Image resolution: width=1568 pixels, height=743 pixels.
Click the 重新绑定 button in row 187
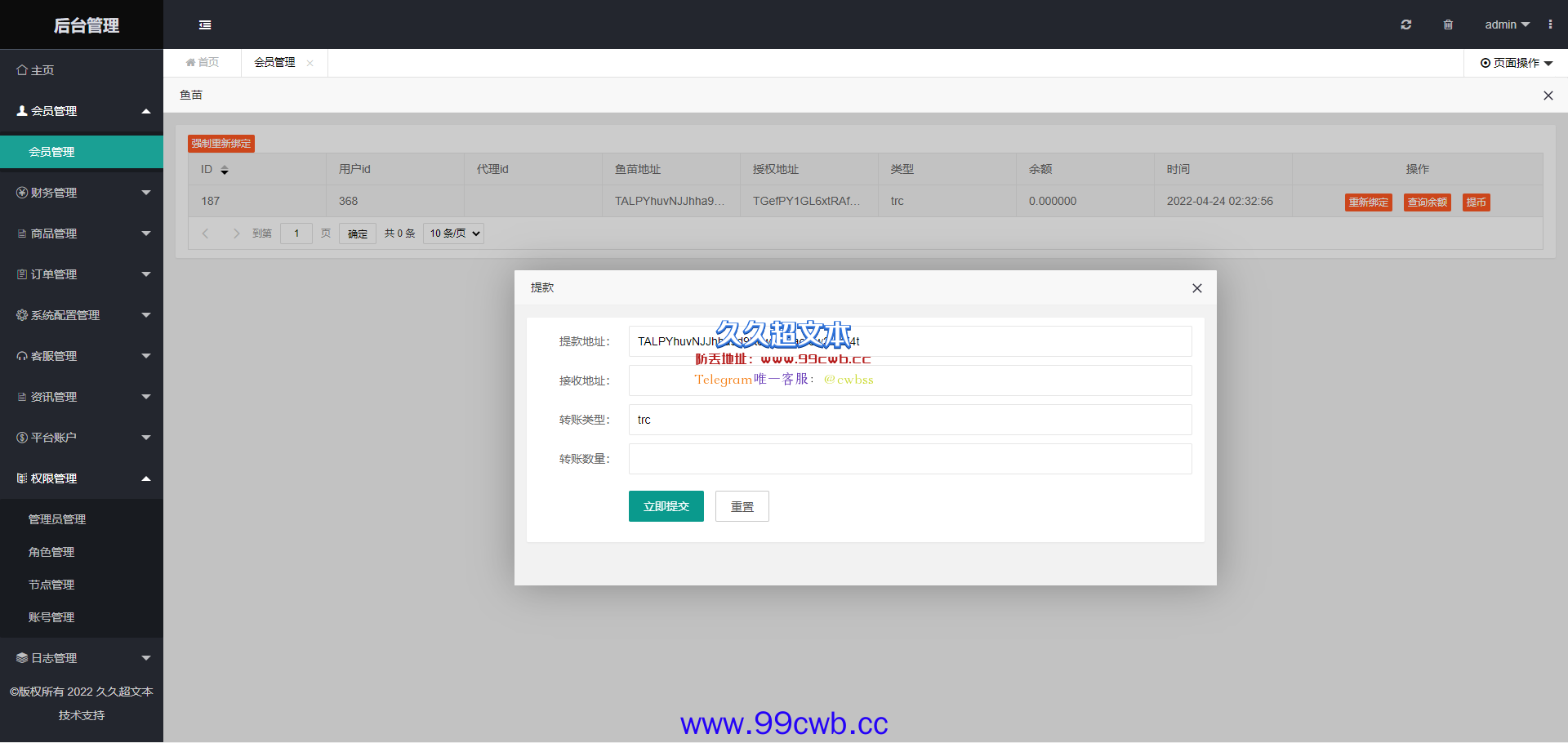click(x=1369, y=202)
